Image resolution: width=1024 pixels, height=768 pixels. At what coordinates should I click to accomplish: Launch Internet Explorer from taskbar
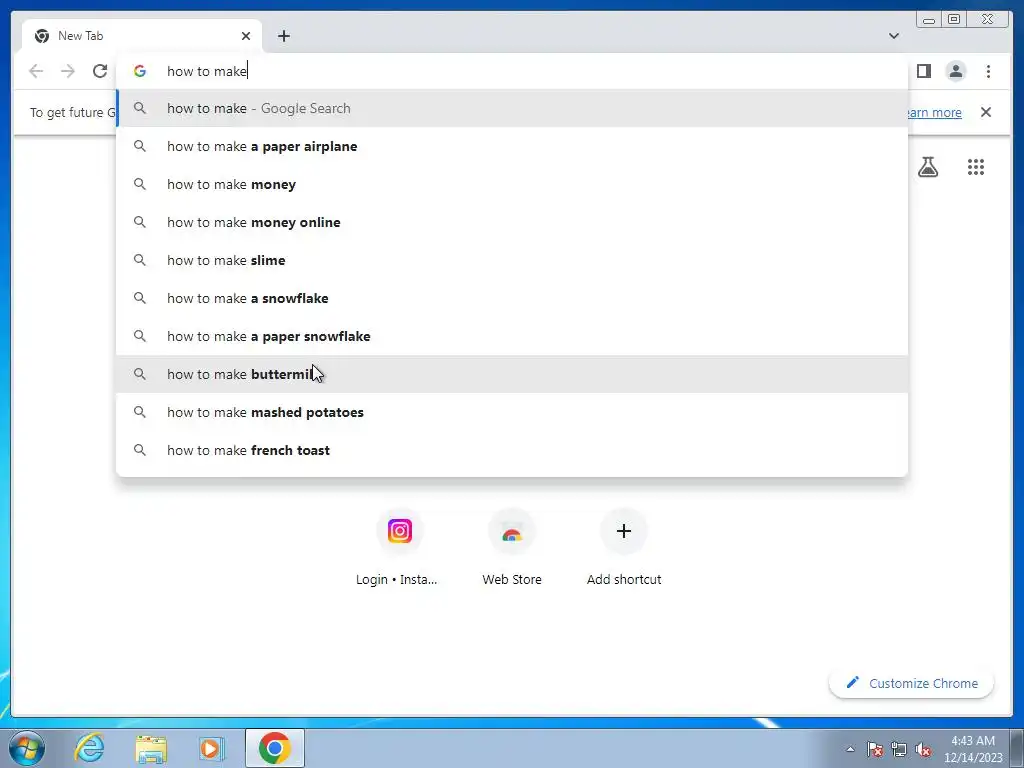click(x=89, y=748)
